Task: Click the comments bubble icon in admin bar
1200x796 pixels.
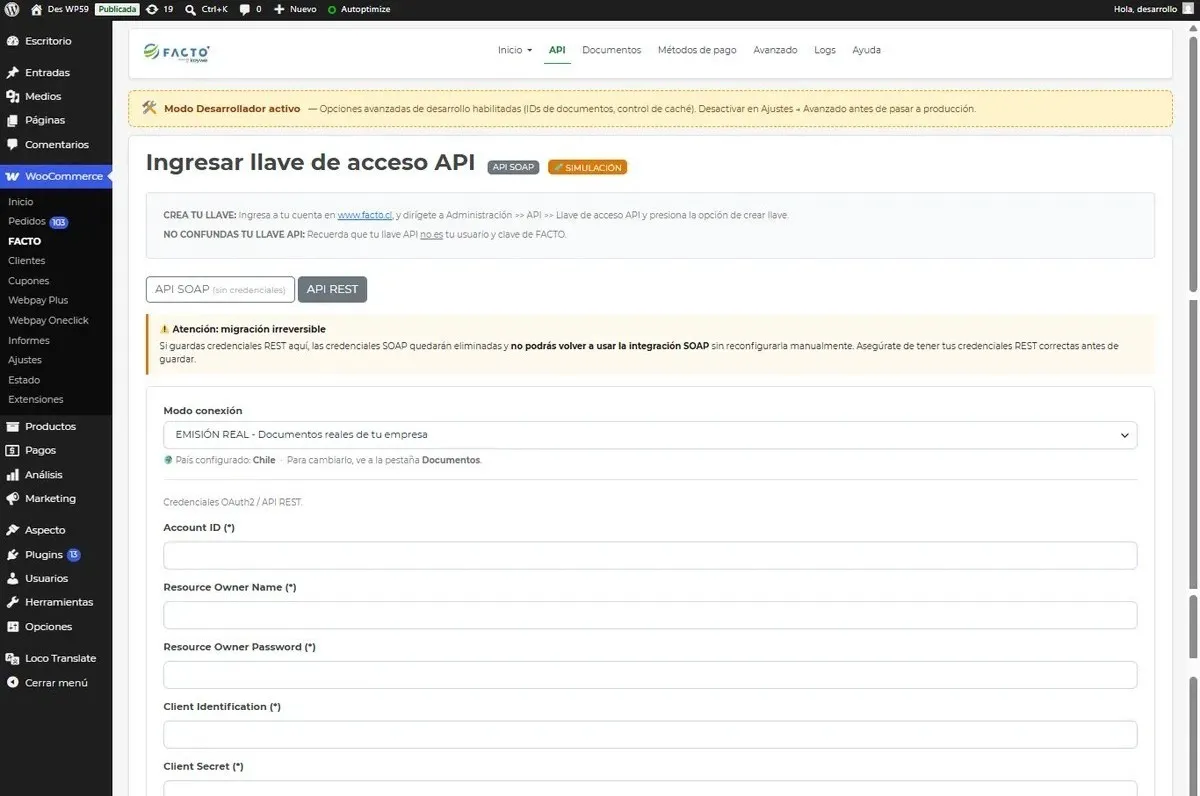Action: pyautogui.click(x=245, y=9)
